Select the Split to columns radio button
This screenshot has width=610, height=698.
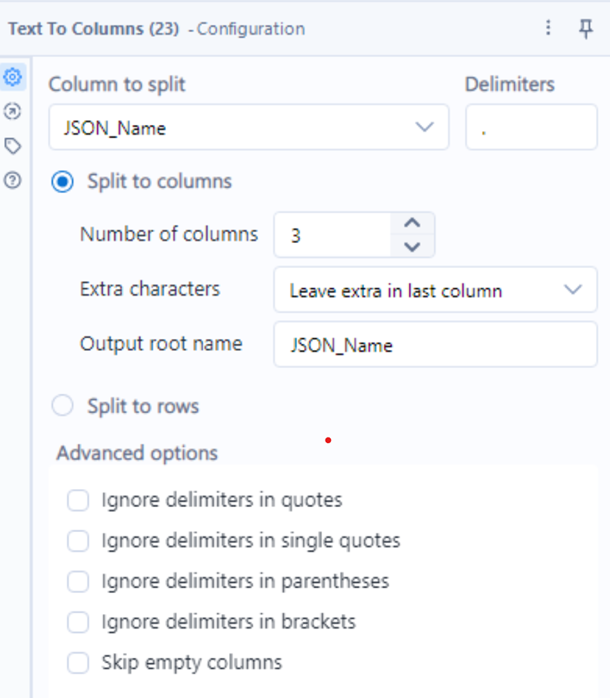62,182
